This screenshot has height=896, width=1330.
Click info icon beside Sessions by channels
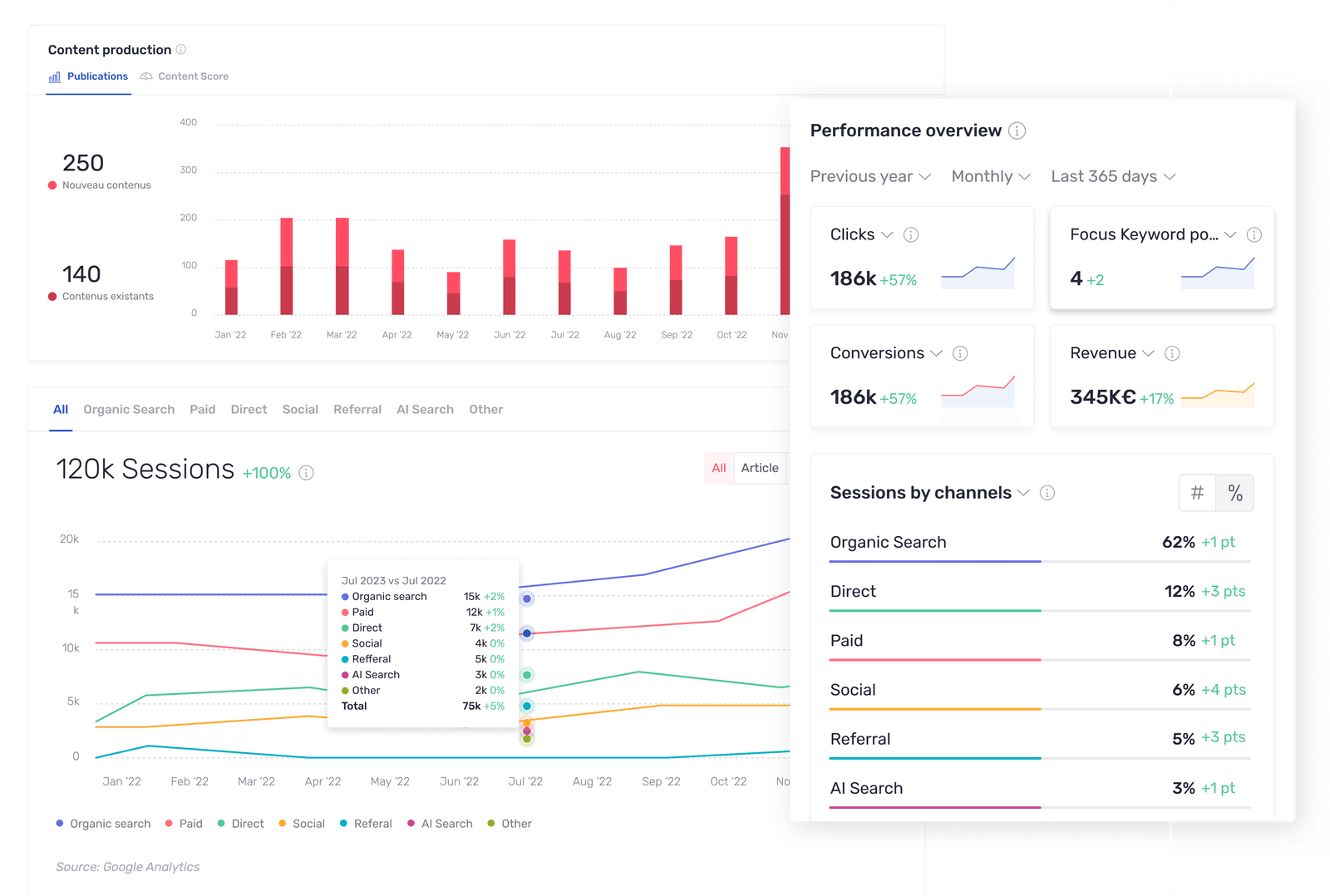[1047, 493]
